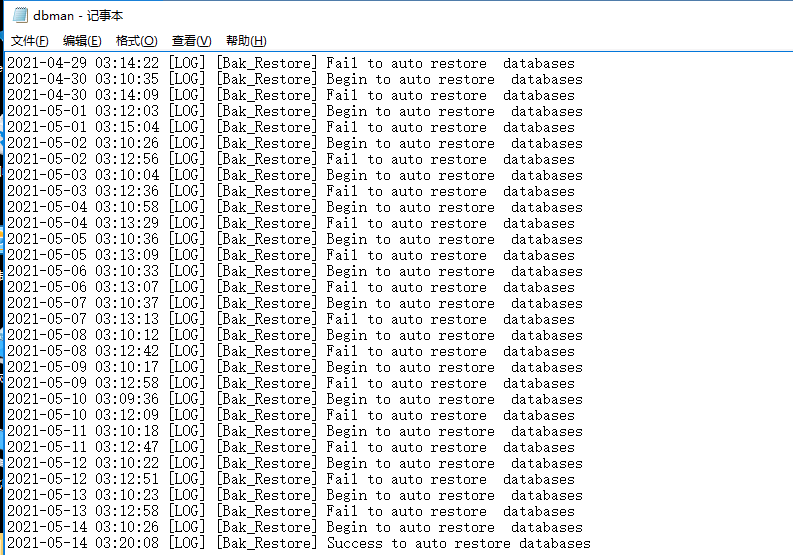Click the log line dated 2021-05-03 03:10:04
Image resolution: width=793 pixels, height=555 pixels.
pos(295,175)
